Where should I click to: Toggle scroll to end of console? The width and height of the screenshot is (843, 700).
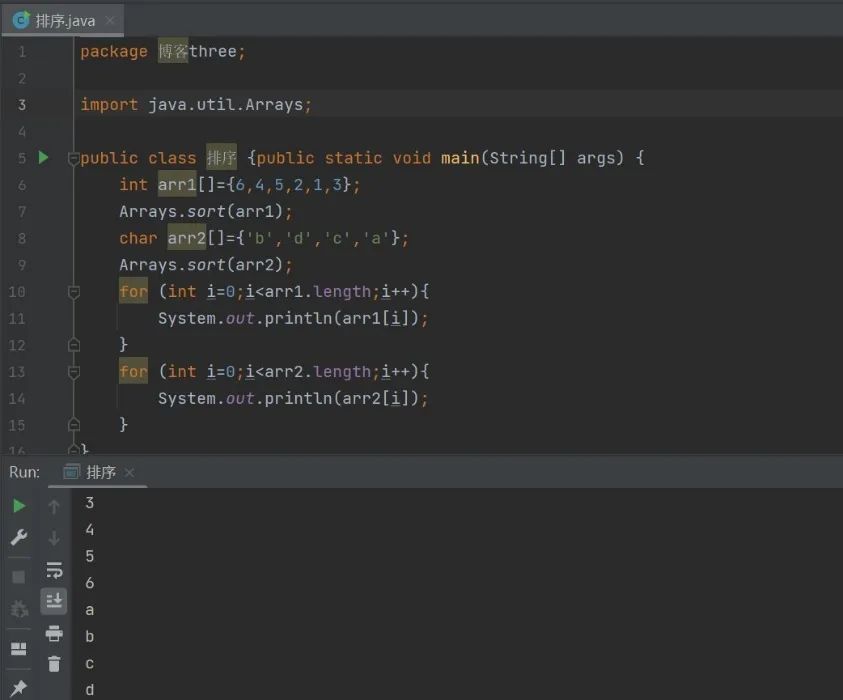(x=54, y=601)
